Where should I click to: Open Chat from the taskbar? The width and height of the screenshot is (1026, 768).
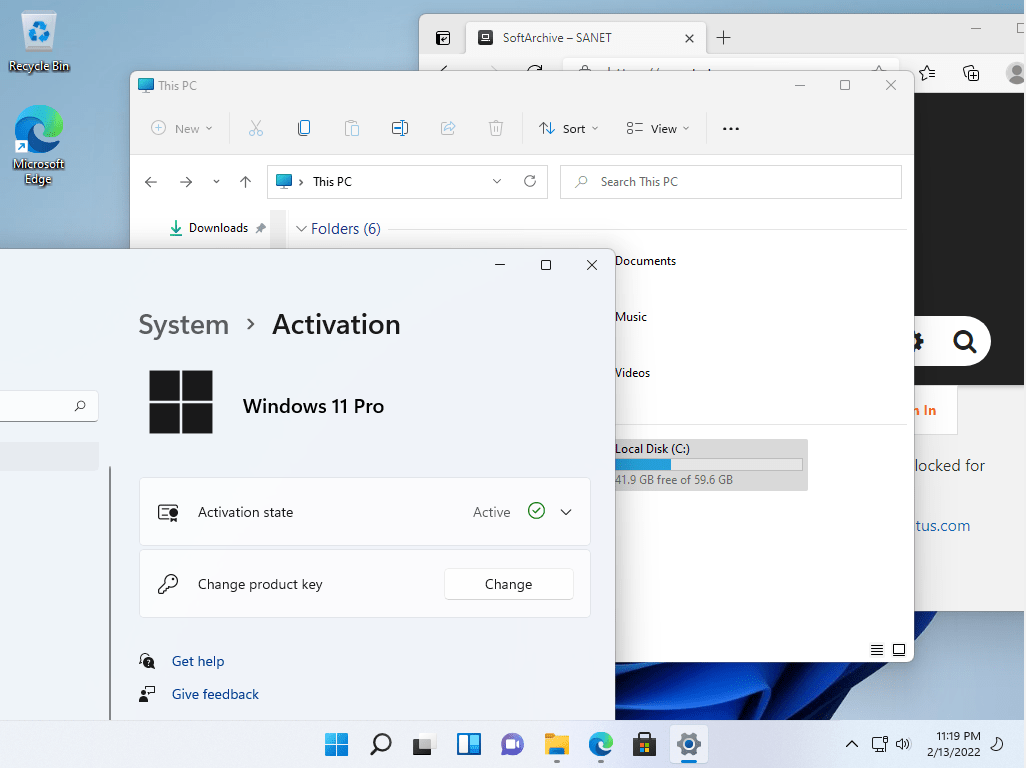click(512, 744)
